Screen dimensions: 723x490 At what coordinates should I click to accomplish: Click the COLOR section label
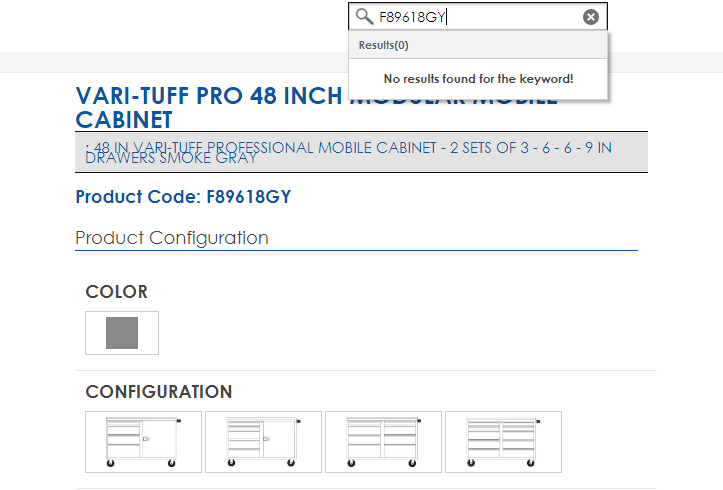(x=117, y=292)
